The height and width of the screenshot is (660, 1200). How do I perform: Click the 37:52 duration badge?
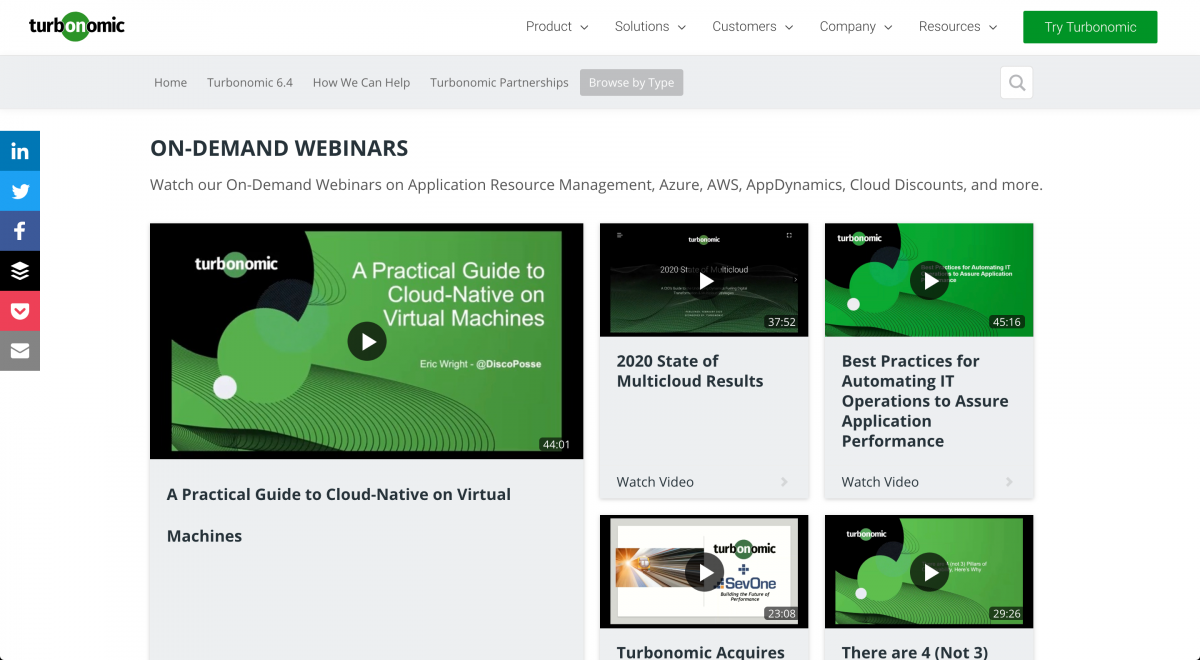tap(782, 322)
